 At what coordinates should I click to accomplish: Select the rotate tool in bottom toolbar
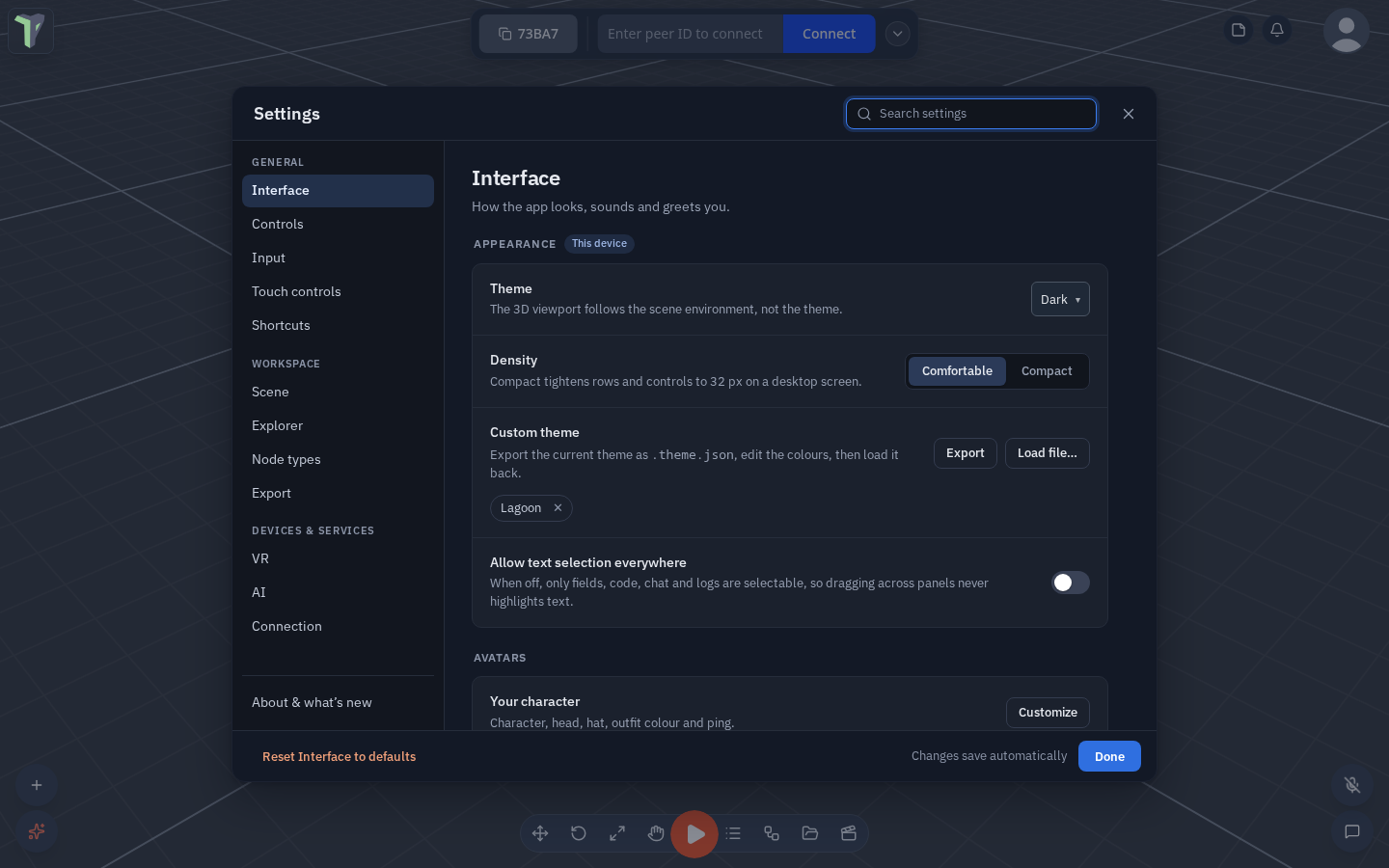coord(579,833)
